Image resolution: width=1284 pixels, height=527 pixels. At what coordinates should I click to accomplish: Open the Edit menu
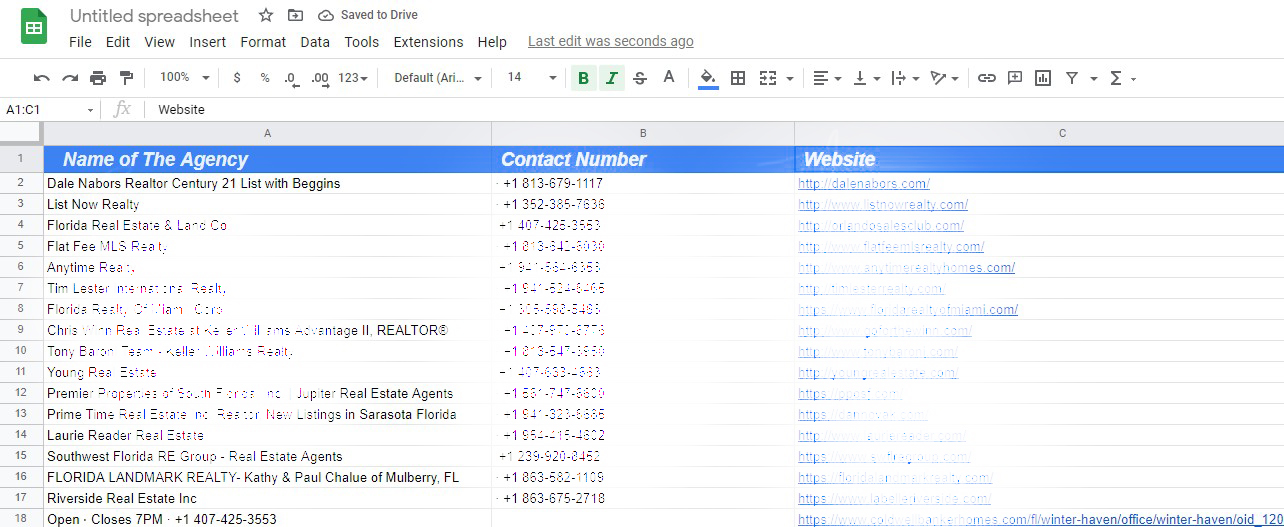pos(118,42)
